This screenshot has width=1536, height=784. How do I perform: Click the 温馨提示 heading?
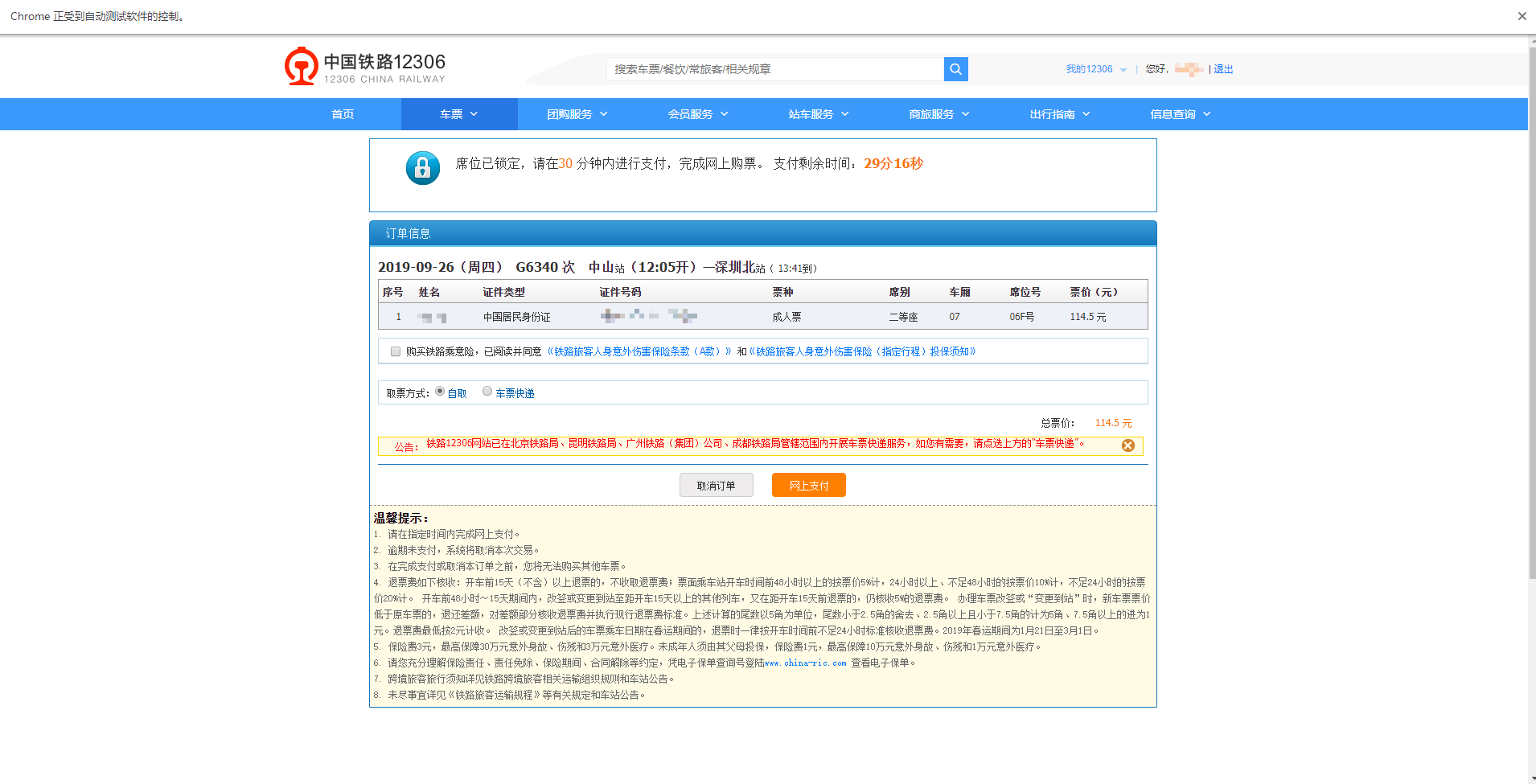coord(400,519)
